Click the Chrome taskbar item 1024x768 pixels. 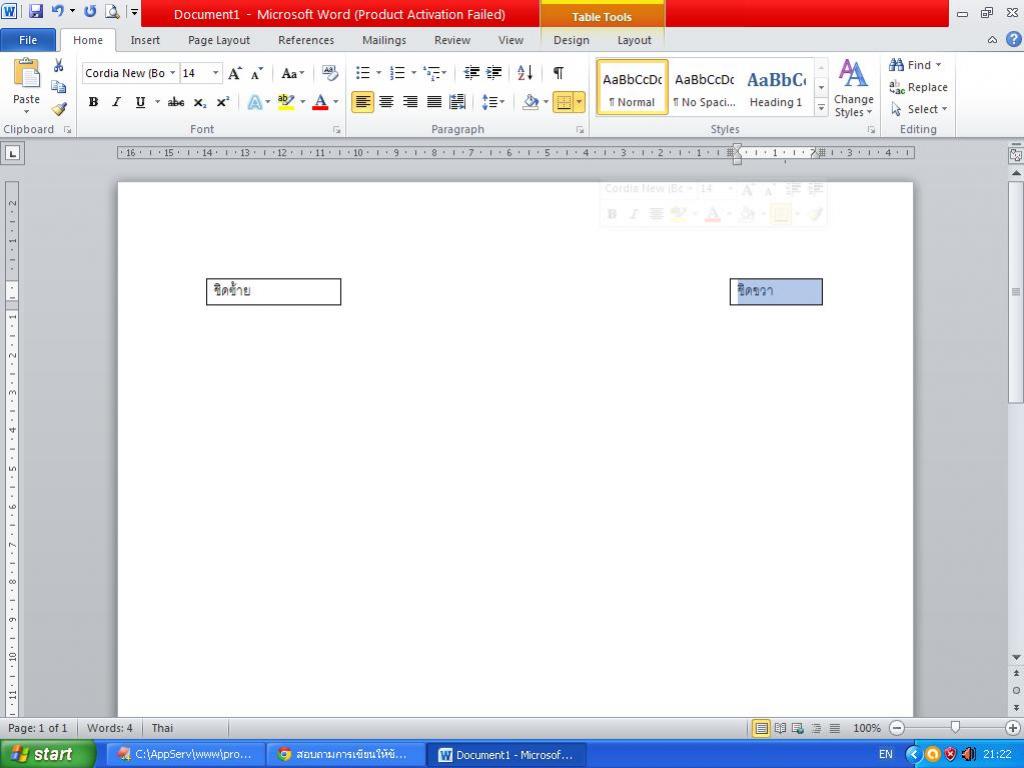click(344, 754)
